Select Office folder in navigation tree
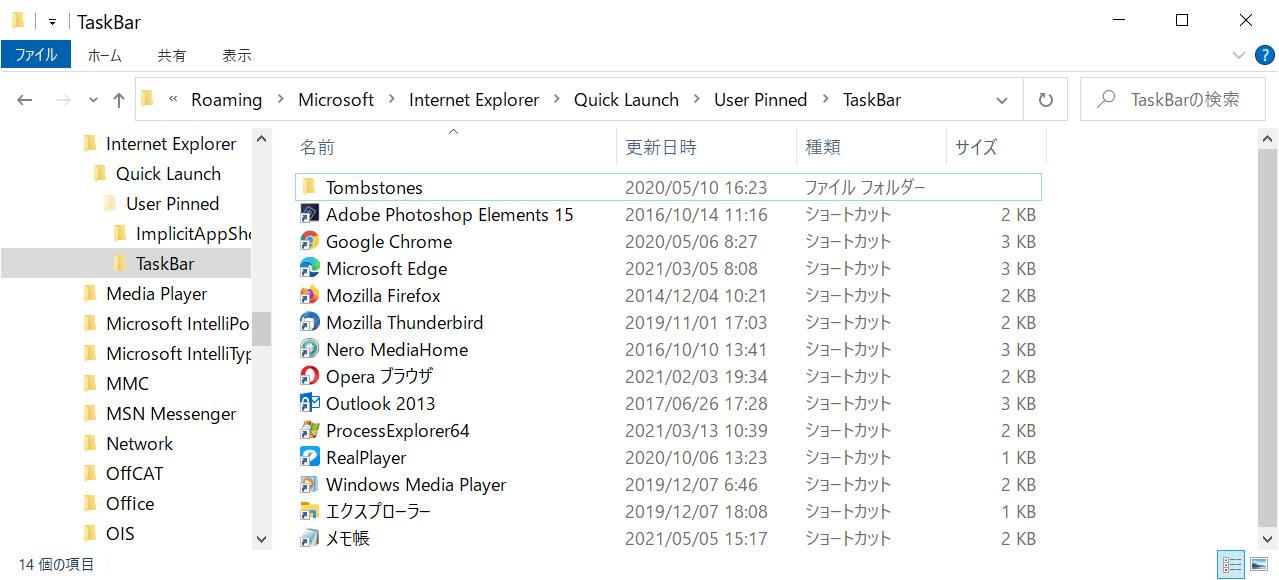Image resolution: width=1279 pixels, height=580 pixels. coord(130,504)
